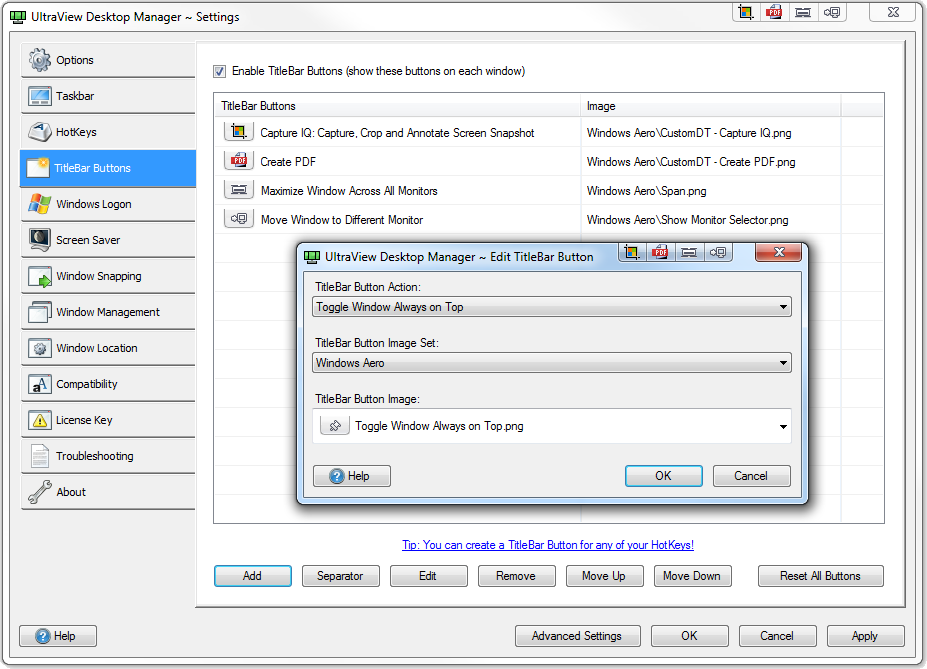Click Span Monitors icon in Settings title bar
Screen dimensions: 927x669
[803, 12]
